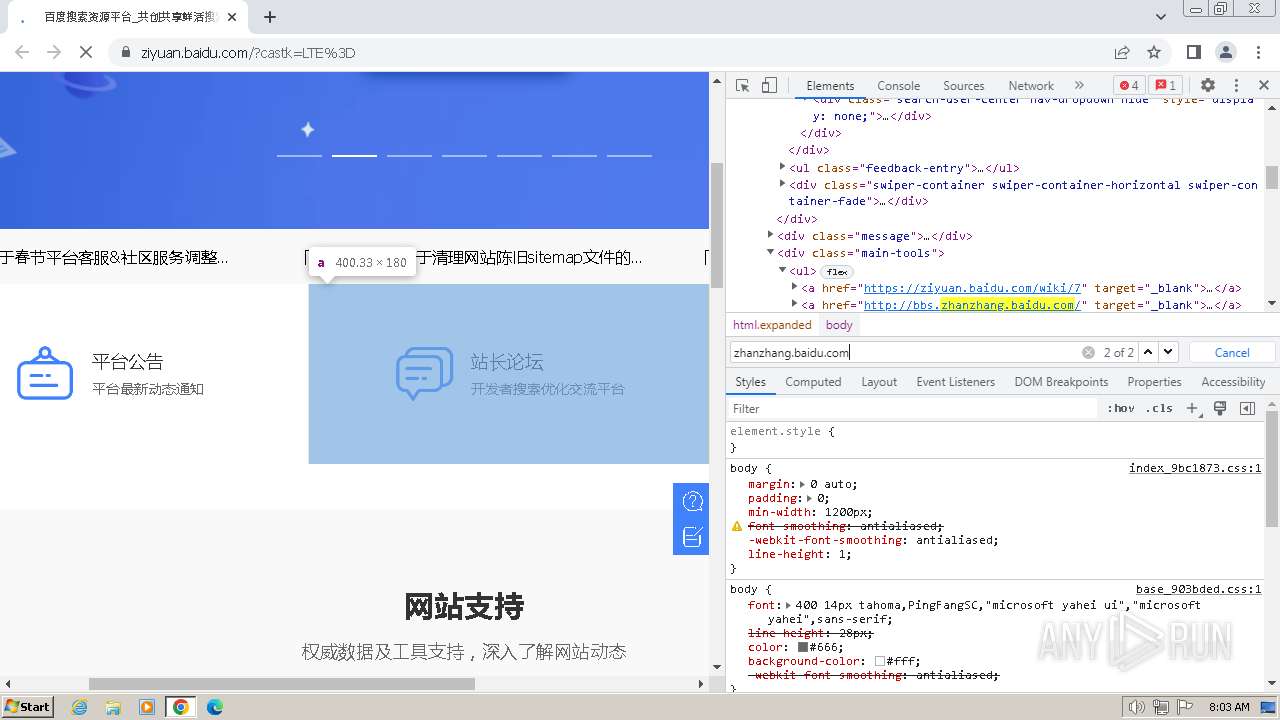
Task: Open the 于春节平台客服&社区服务调整 notice
Action: point(114,258)
